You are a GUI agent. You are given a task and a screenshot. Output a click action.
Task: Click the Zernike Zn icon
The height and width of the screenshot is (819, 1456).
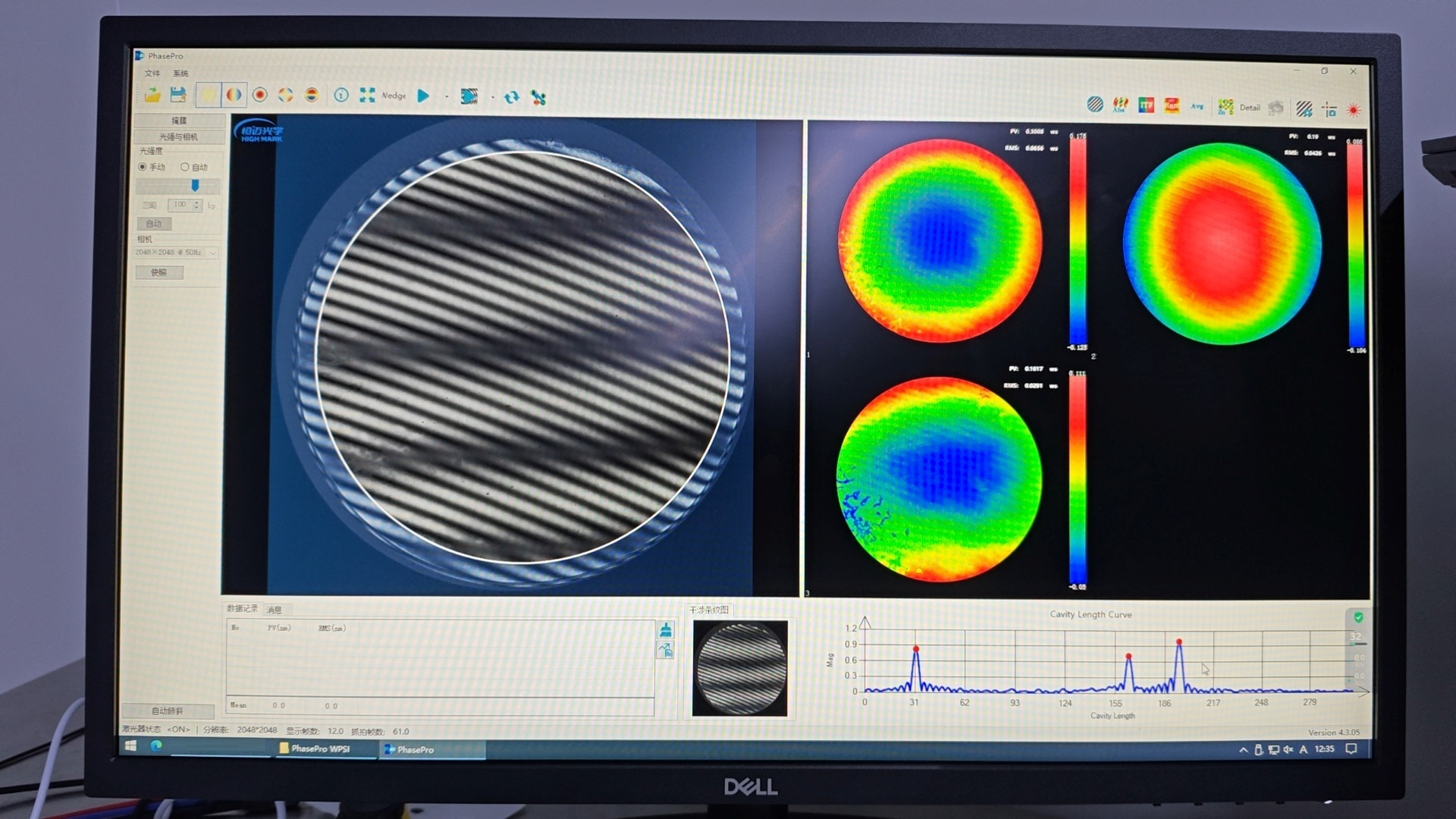click(1225, 107)
